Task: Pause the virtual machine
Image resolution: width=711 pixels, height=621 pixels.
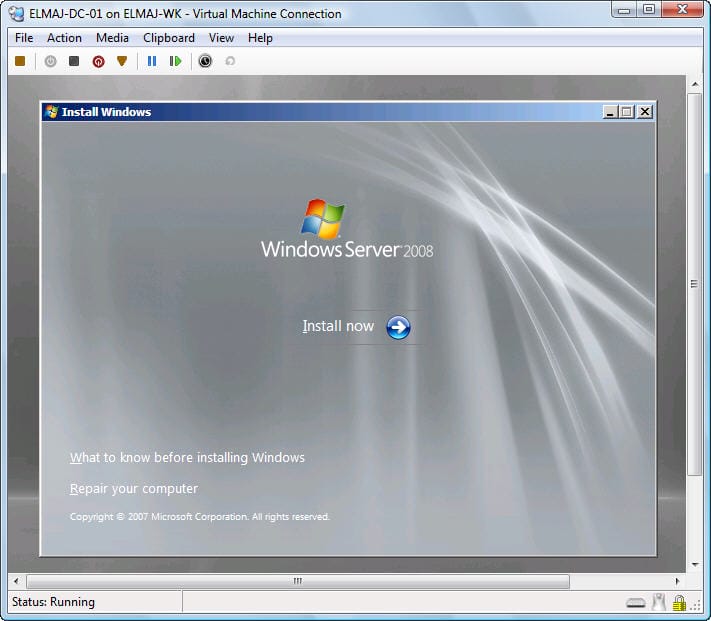Action: point(152,61)
